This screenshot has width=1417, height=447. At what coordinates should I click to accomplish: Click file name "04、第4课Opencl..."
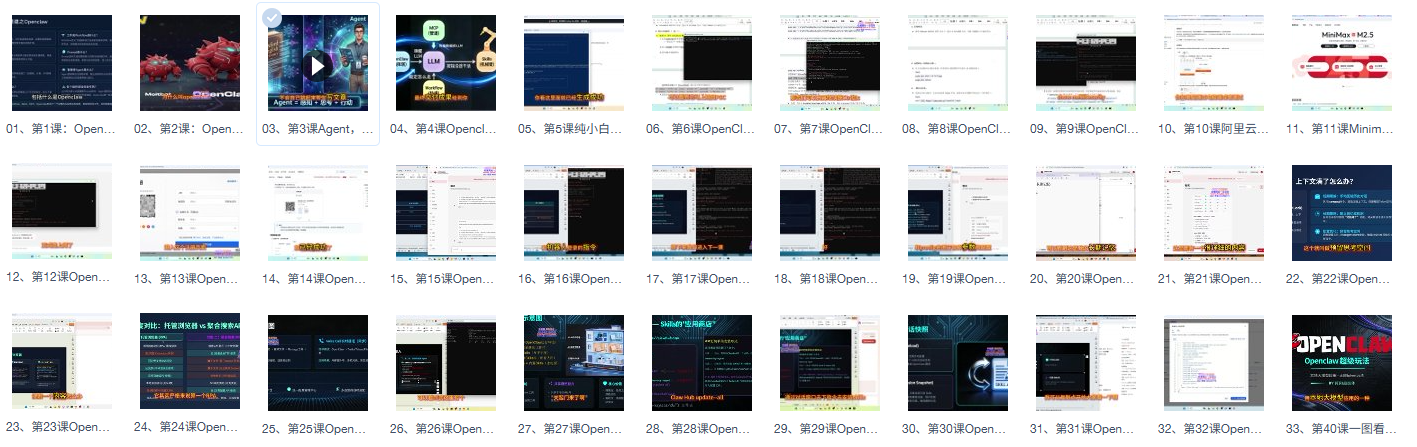446,129
